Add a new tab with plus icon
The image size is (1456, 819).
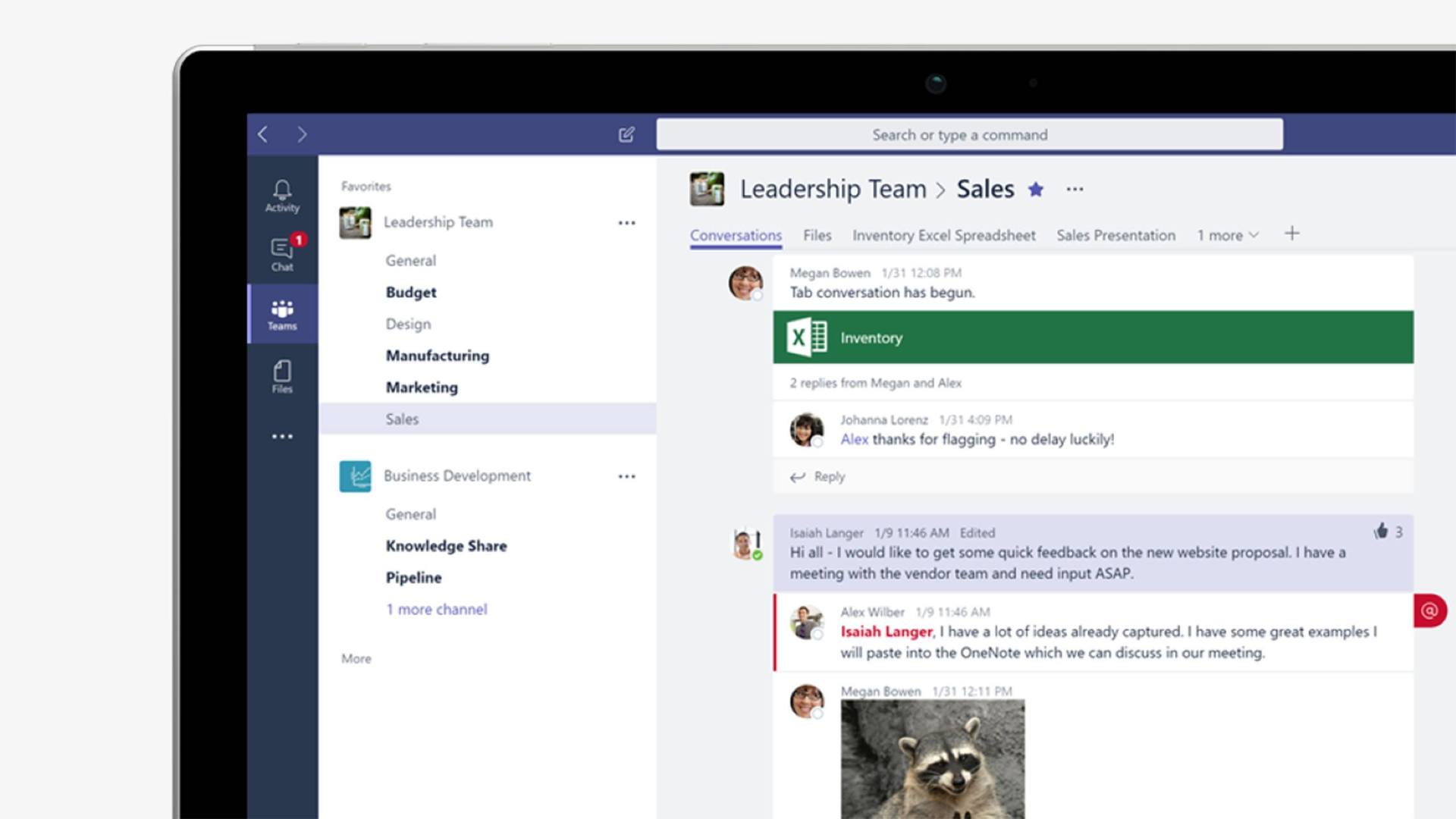pyautogui.click(x=1291, y=234)
